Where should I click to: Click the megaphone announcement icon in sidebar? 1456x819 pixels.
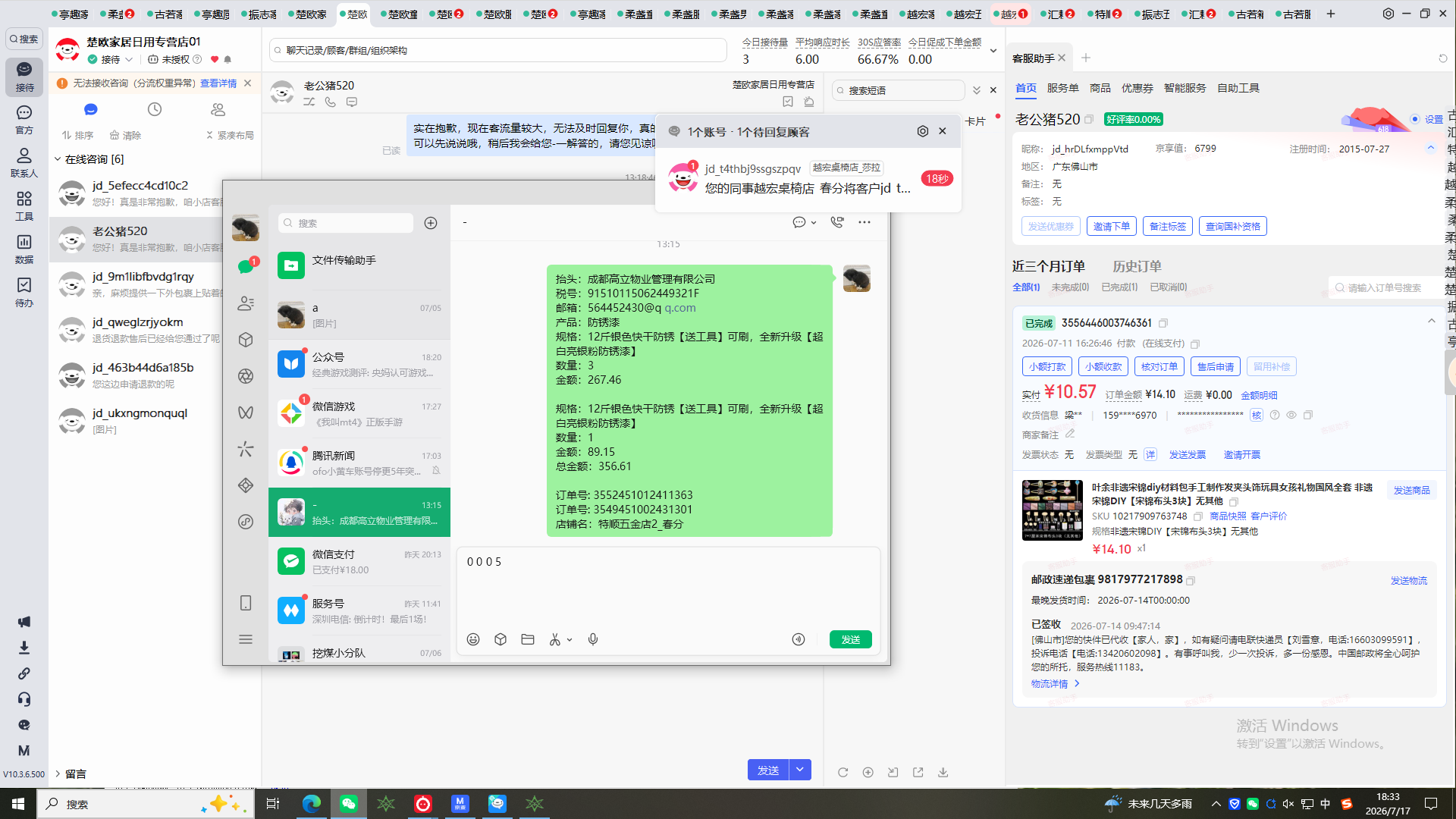click(24, 622)
